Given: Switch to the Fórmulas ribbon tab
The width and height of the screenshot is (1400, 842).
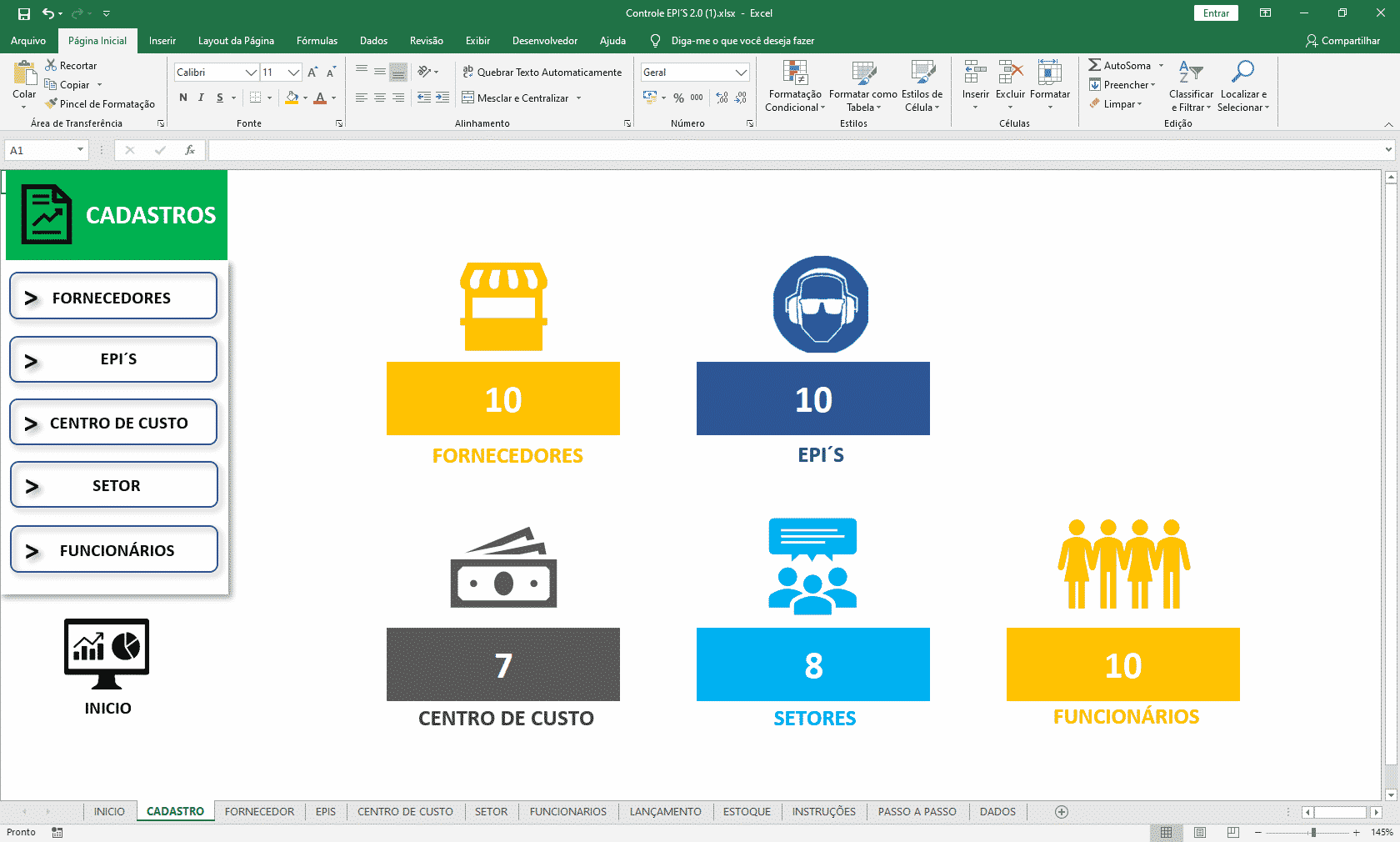Looking at the screenshot, I should pos(317,41).
